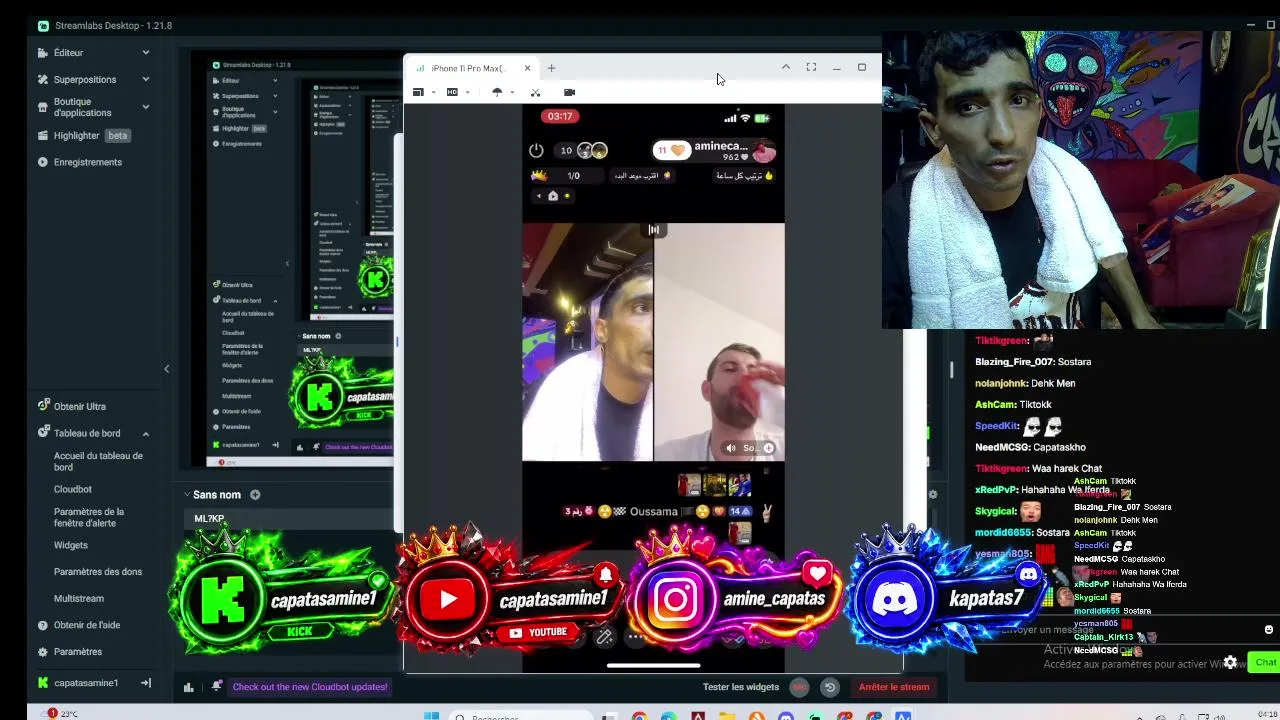
Task: Open the performance stats bar chart icon
Action: click(x=188, y=687)
